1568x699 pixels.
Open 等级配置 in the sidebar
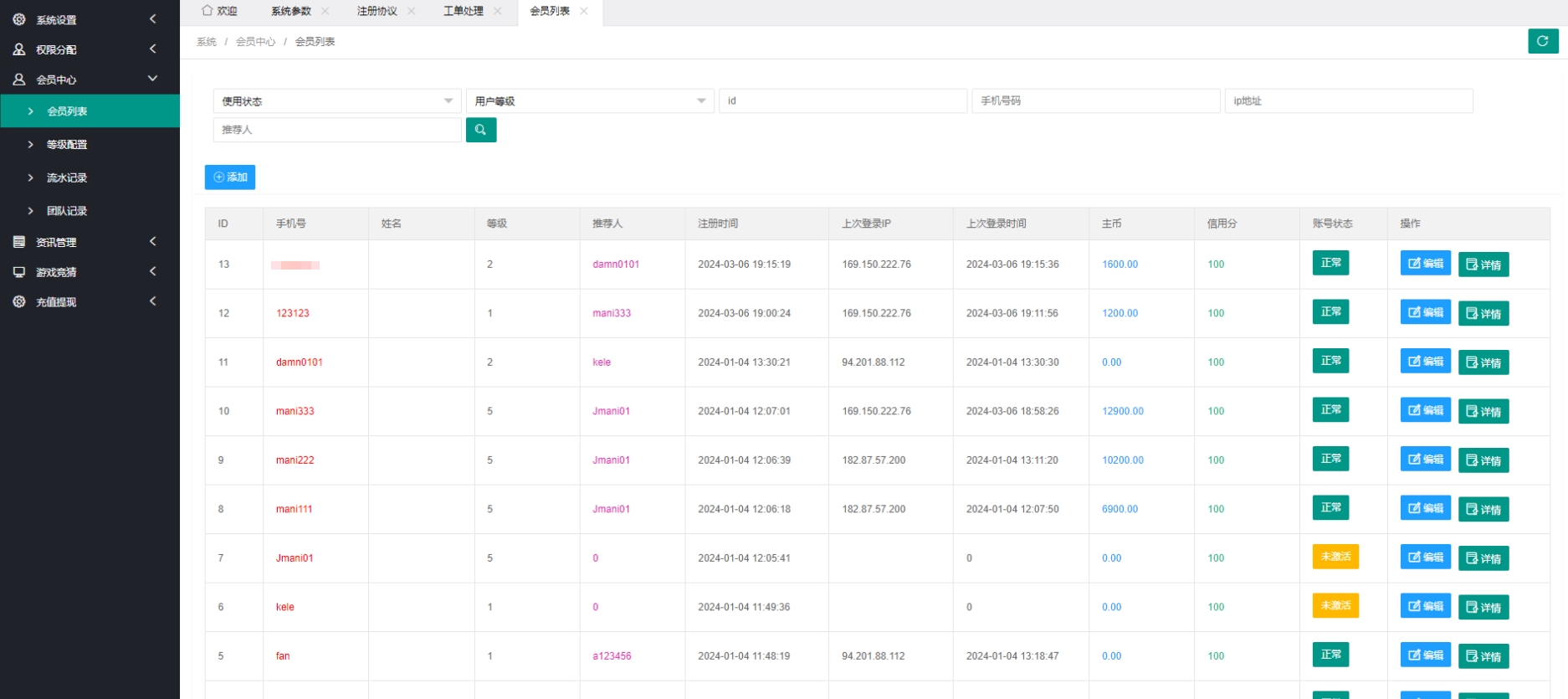[67, 145]
